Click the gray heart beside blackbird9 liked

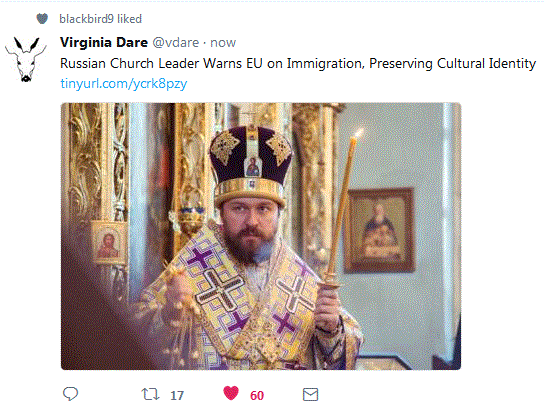click(x=42, y=18)
